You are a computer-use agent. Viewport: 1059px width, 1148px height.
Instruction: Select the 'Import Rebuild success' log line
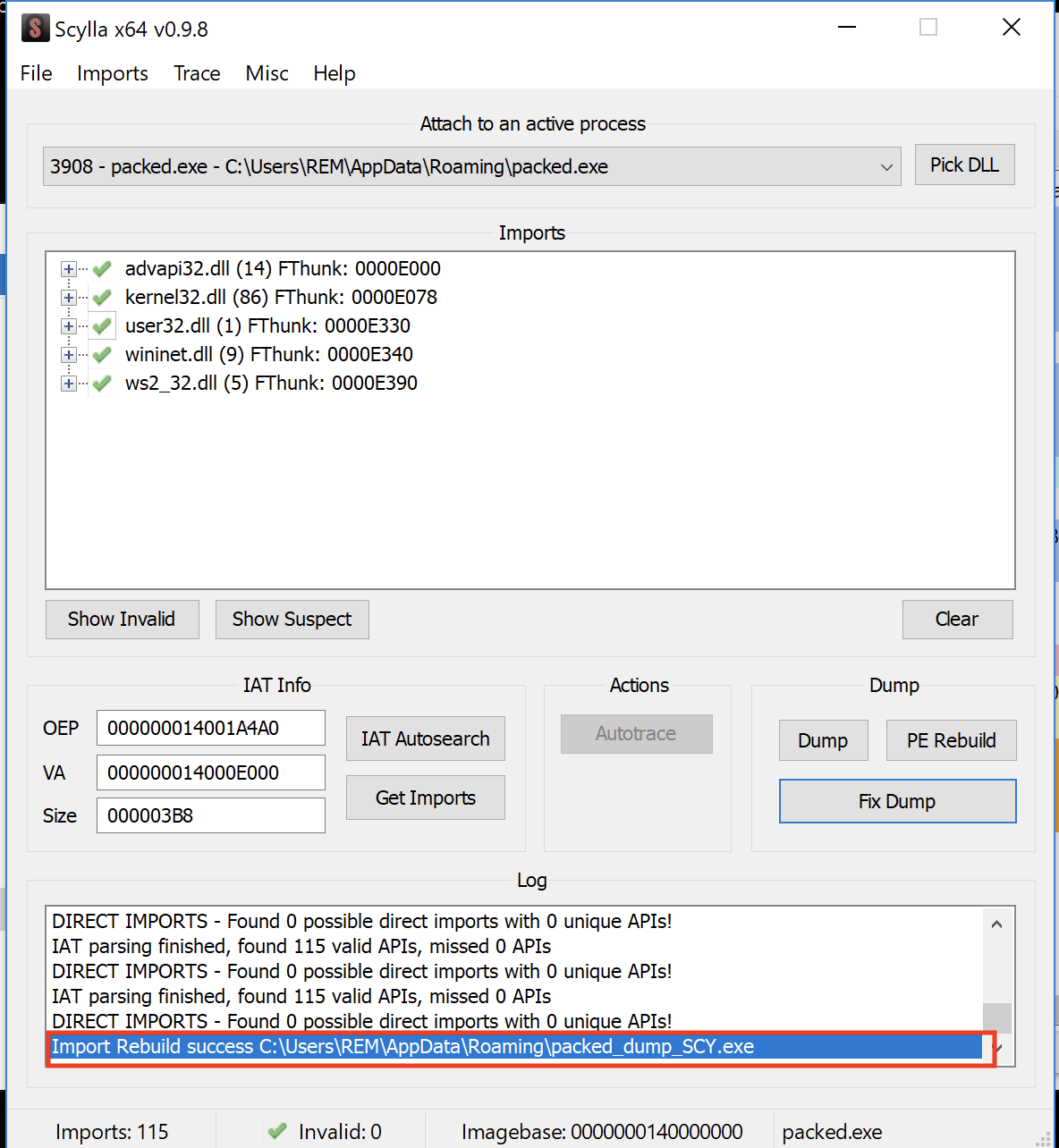click(515, 1047)
